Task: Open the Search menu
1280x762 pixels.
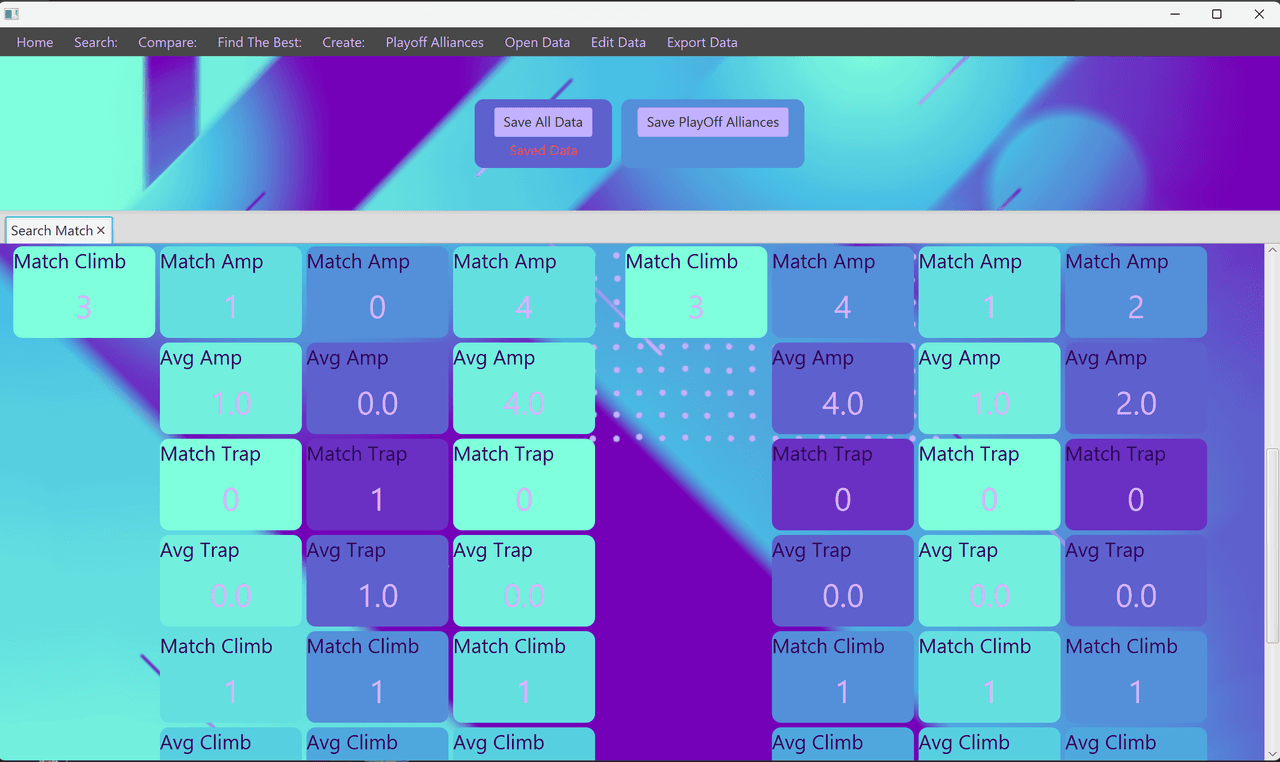Action: click(96, 42)
